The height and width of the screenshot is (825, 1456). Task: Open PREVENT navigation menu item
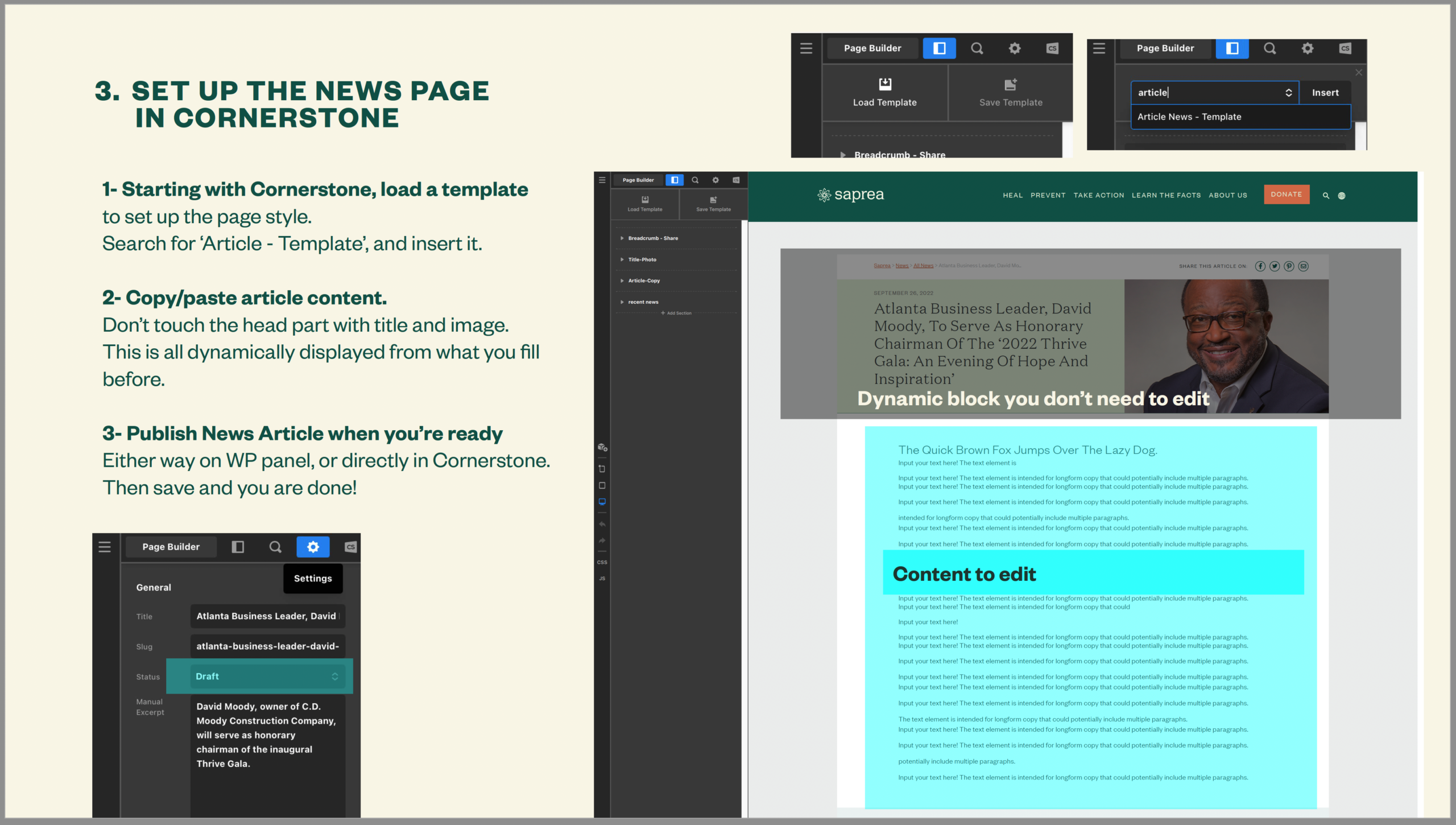coord(1048,195)
